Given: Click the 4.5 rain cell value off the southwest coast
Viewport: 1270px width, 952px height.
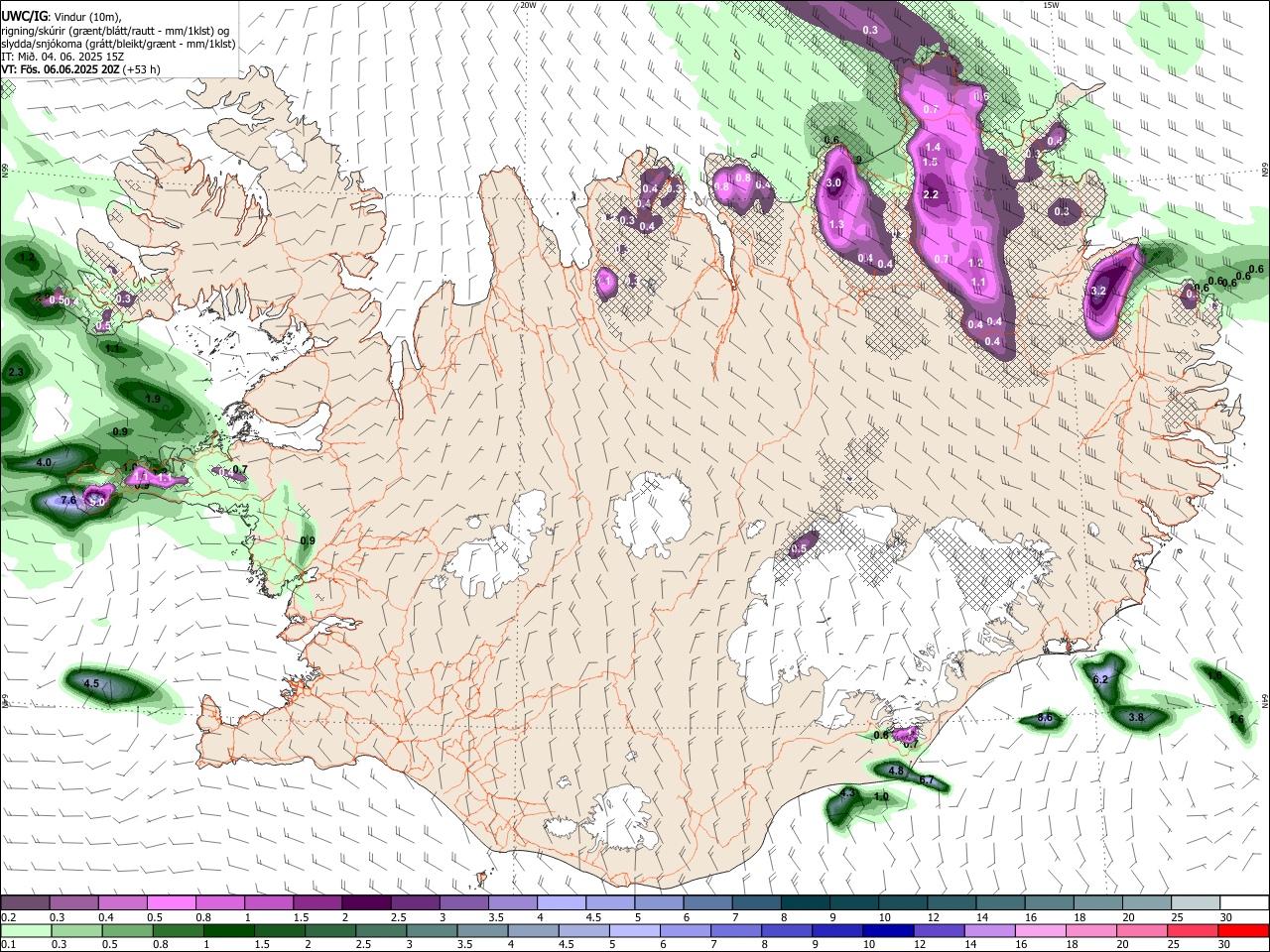Looking at the screenshot, I should tap(91, 684).
